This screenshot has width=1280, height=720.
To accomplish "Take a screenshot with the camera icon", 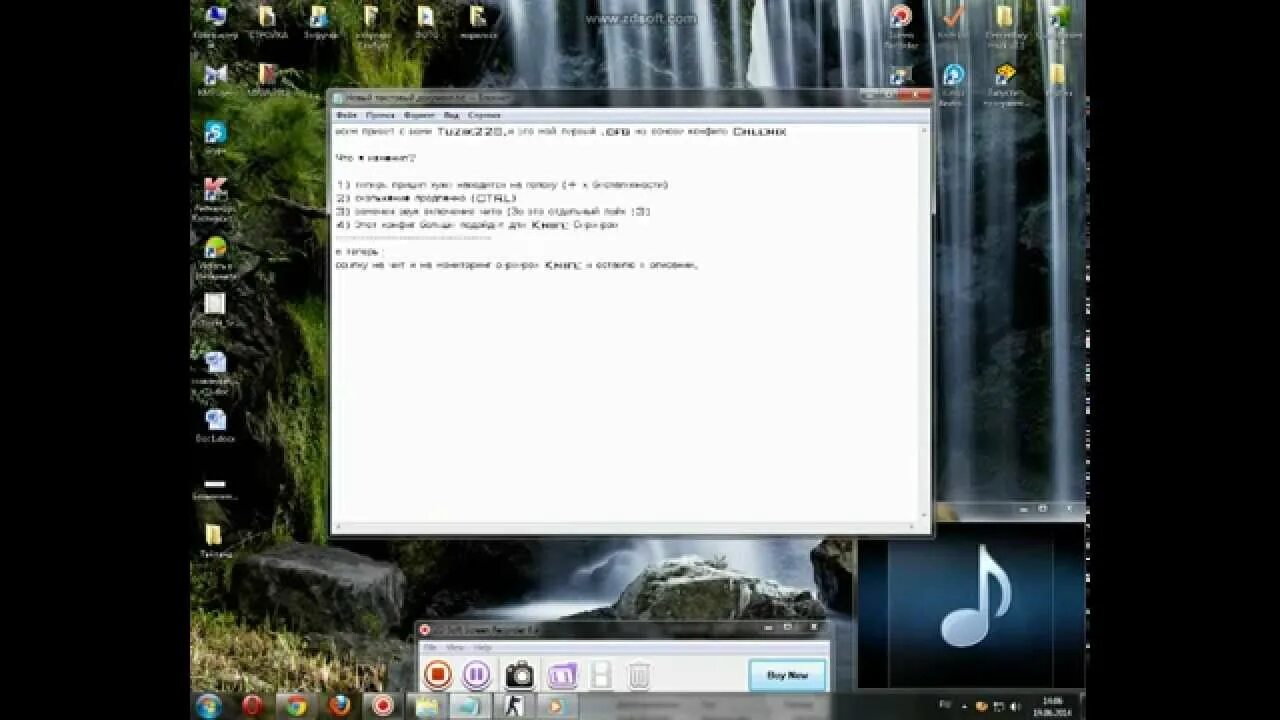I will click(x=519, y=675).
